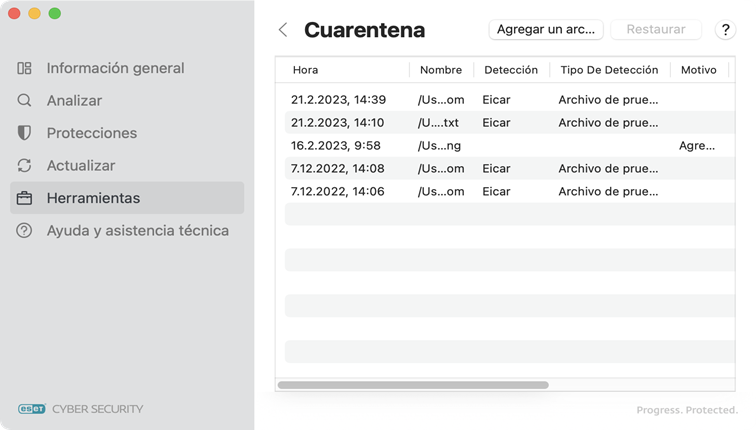The image size is (756, 430).
Task: Click the ESET Cyber Security logo
Action: click(81, 408)
